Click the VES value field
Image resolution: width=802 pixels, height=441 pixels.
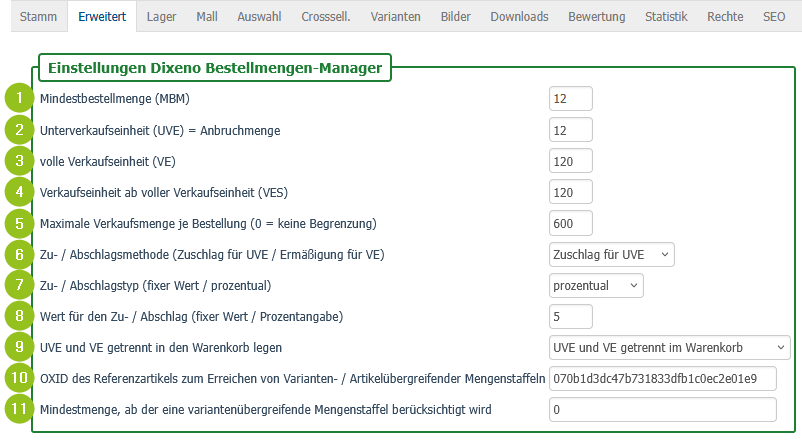pyautogui.click(x=571, y=192)
